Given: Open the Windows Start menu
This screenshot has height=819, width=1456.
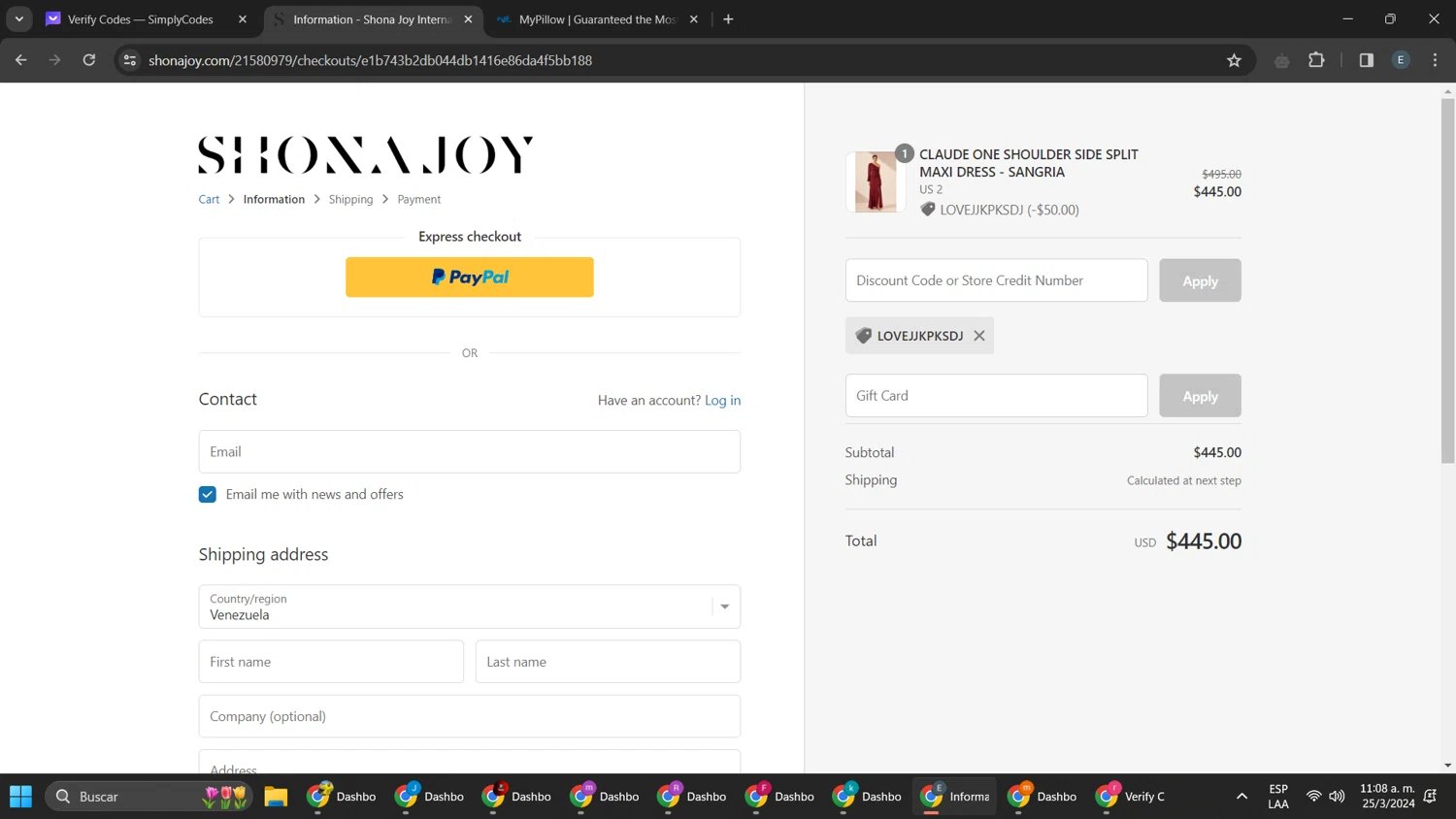Looking at the screenshot, I should point(20,797).
